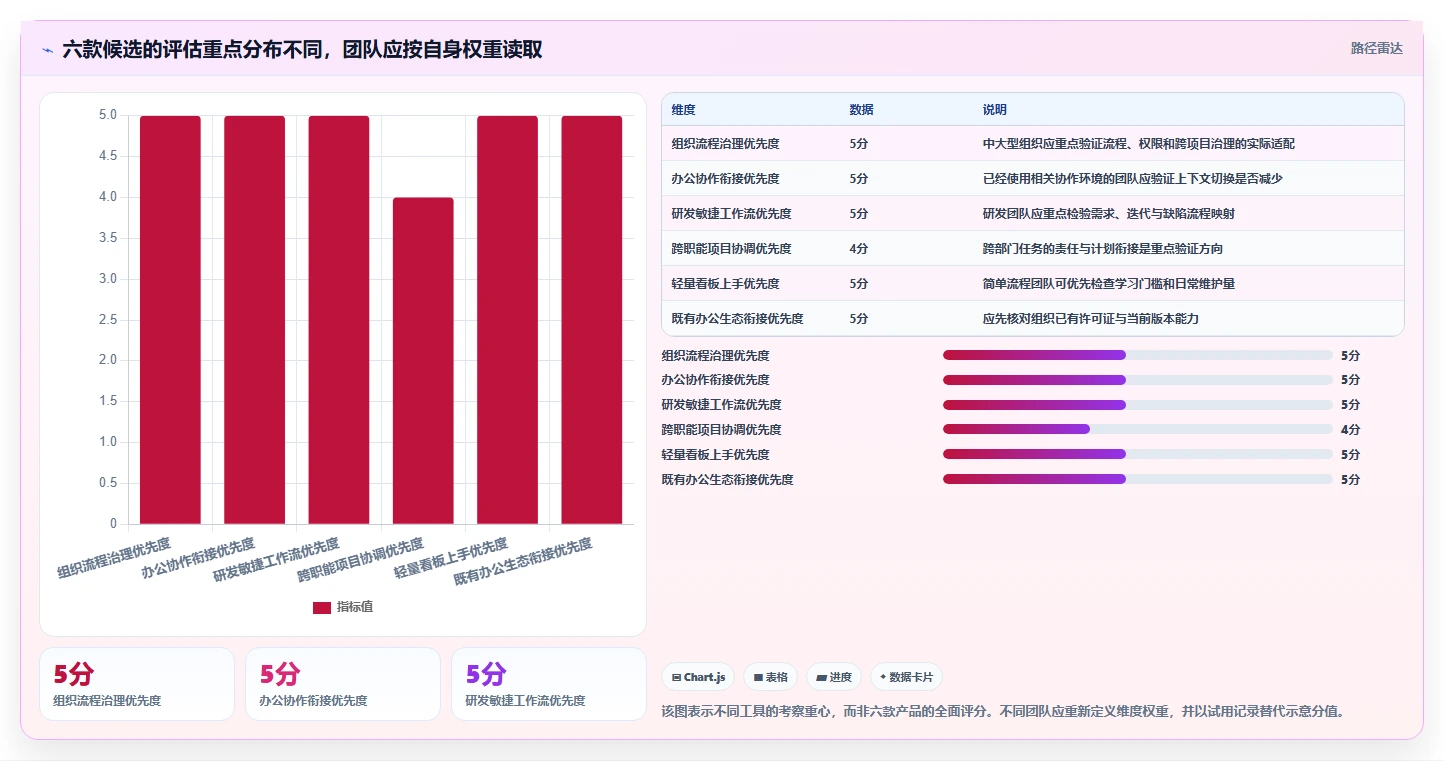Screen dimensions: 1444x761
Task: Click the 4分 value beside the progress bar
Action: point(1351,430)
